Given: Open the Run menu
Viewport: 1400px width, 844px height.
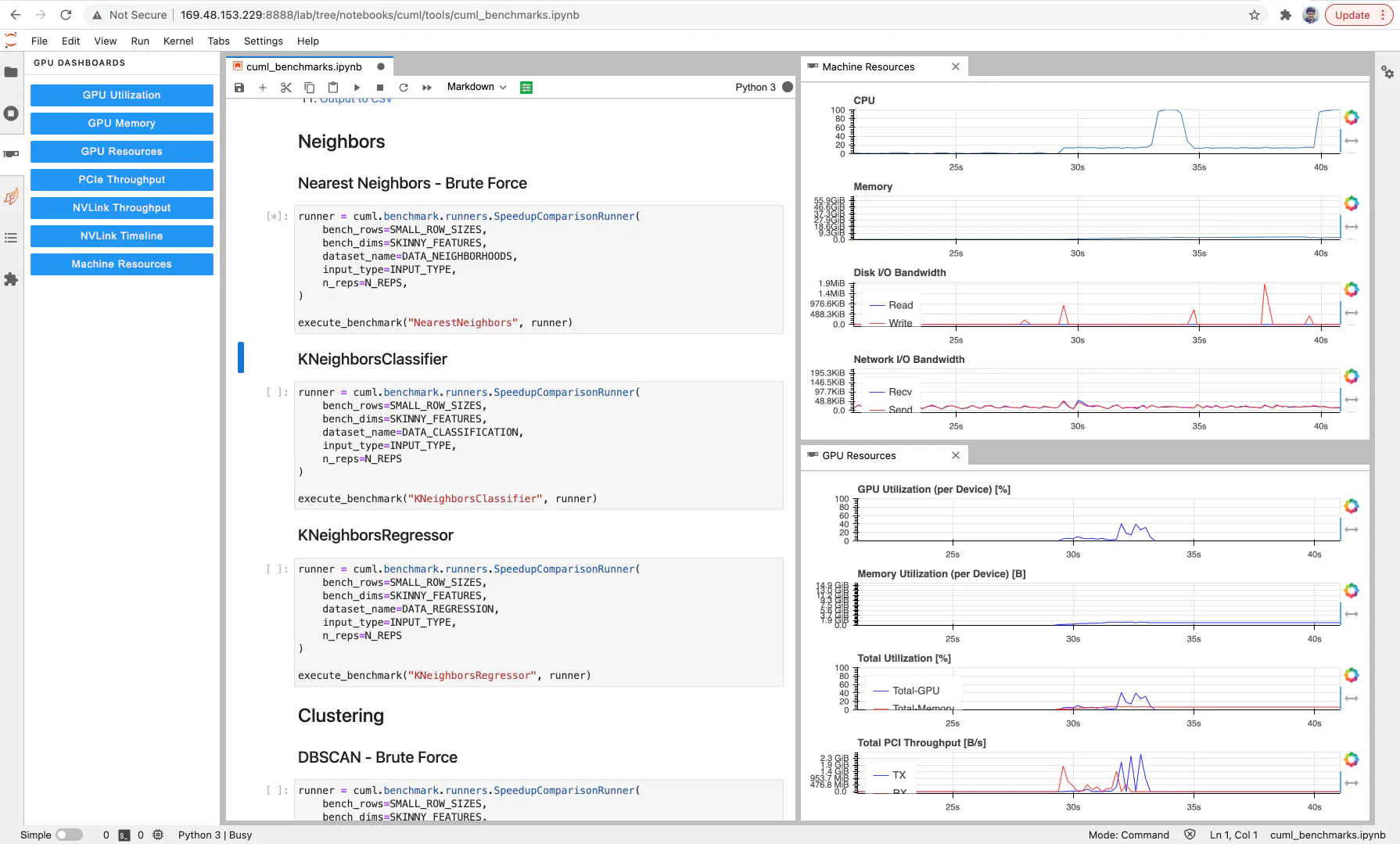Looking at the screenshot, I should coord(140,41).
